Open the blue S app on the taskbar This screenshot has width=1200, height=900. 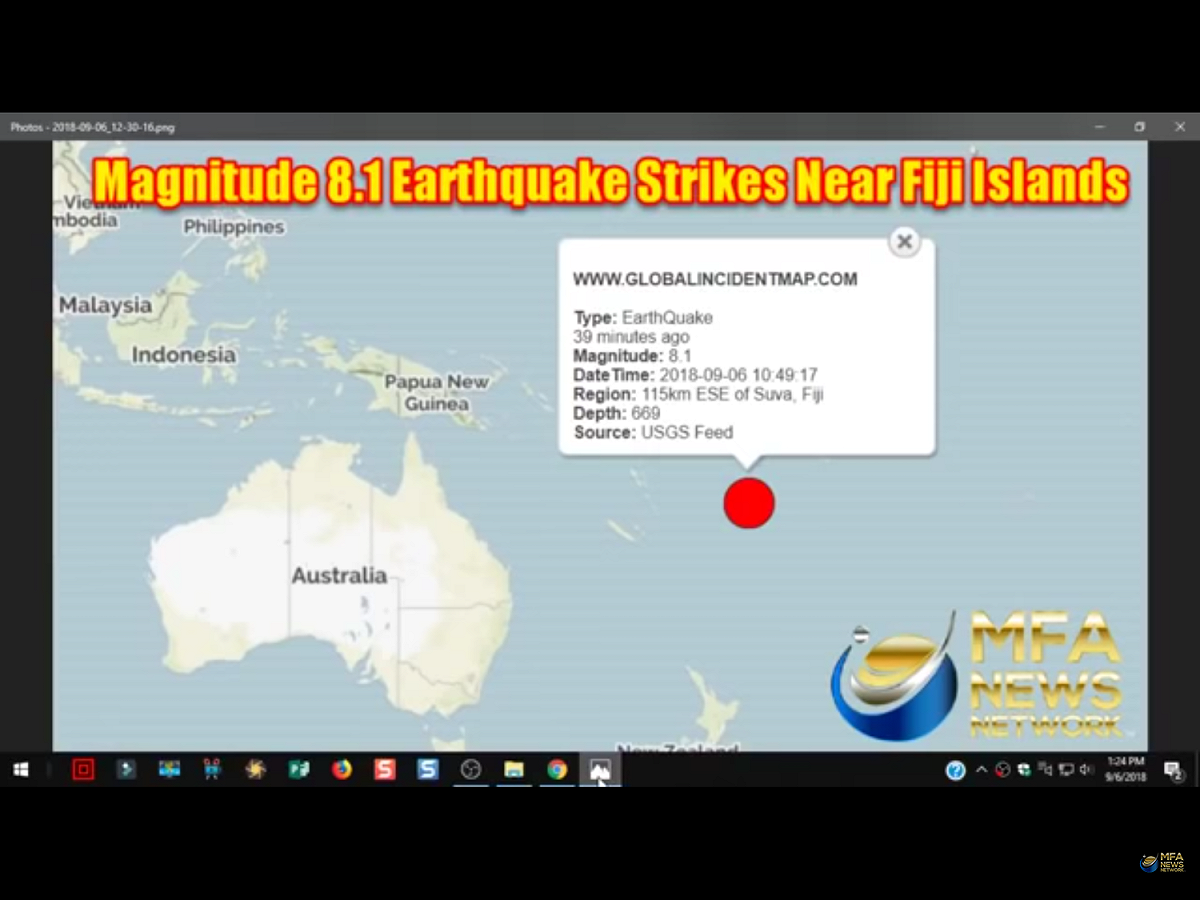coord(428,769)
